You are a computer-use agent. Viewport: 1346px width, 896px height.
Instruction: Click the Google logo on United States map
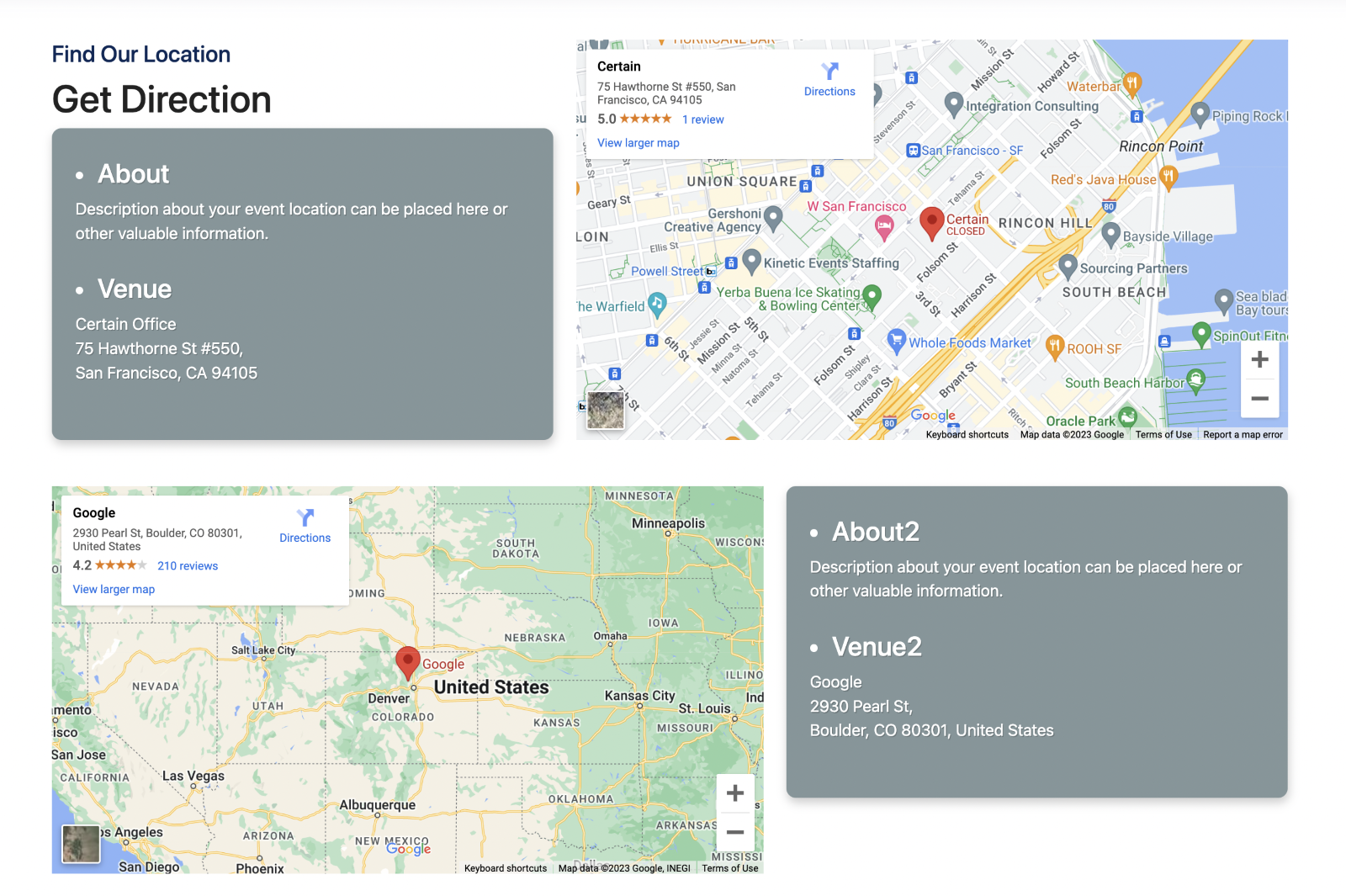pyautogui.click(x=408, y=849)
